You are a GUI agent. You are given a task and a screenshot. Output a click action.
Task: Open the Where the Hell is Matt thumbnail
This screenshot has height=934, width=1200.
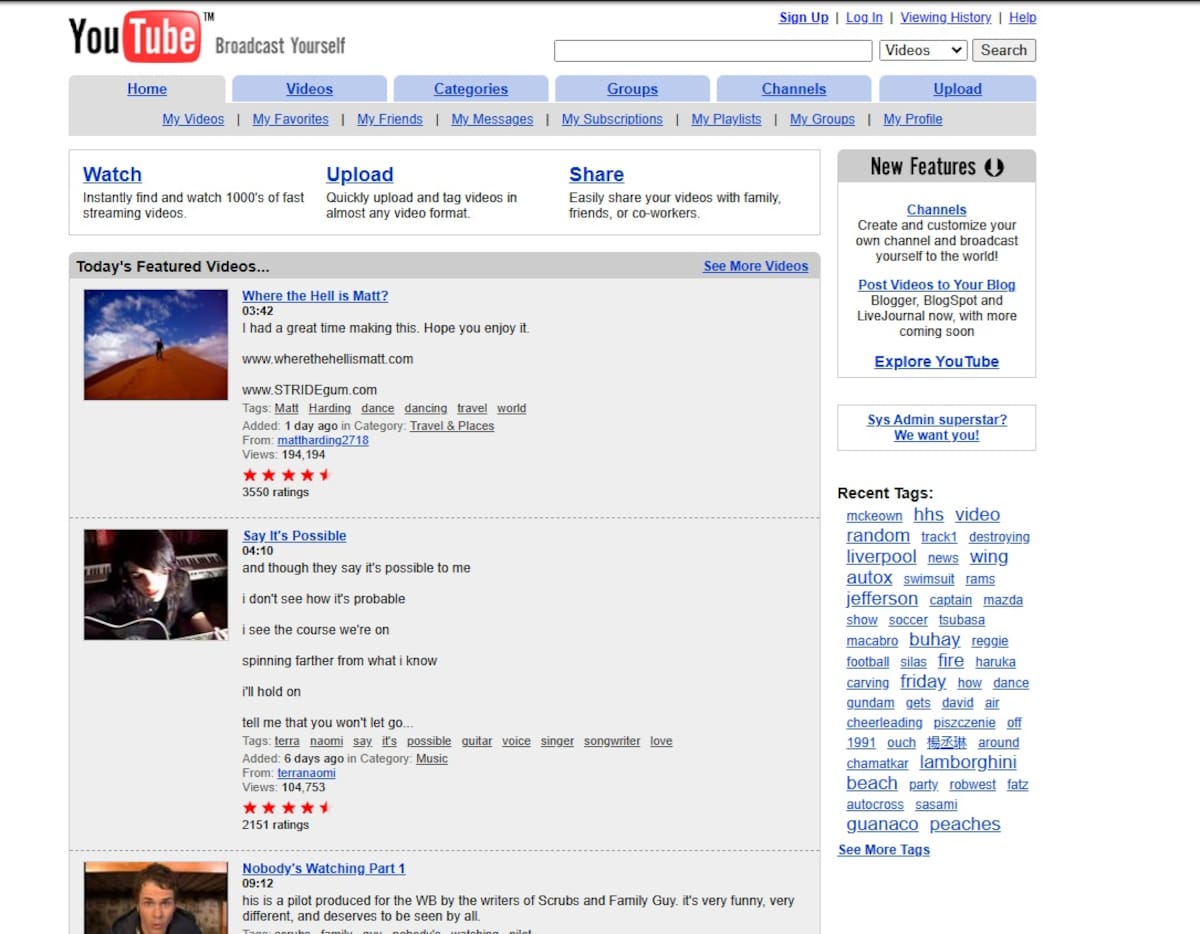tap(156, 345)
